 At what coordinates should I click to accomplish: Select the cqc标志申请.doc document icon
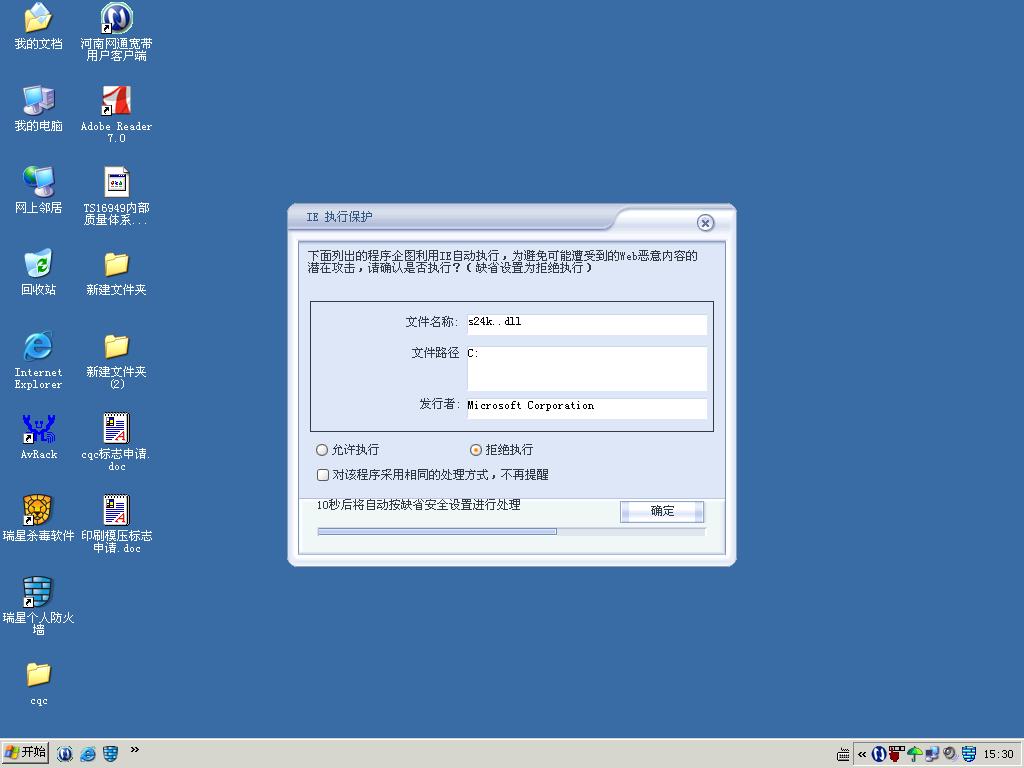[116, 442]
